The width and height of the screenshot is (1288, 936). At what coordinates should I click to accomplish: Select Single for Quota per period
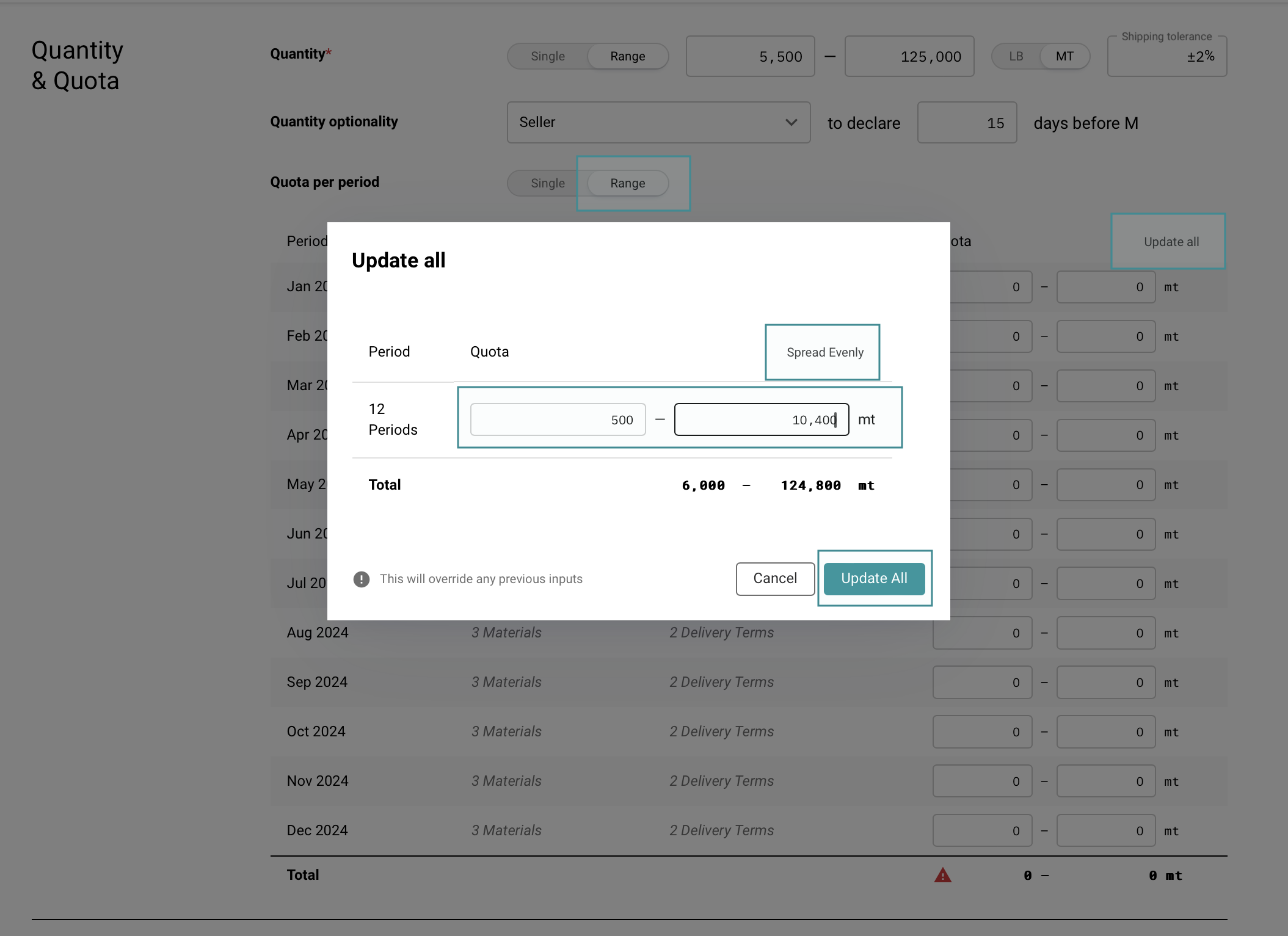(547, 183)
